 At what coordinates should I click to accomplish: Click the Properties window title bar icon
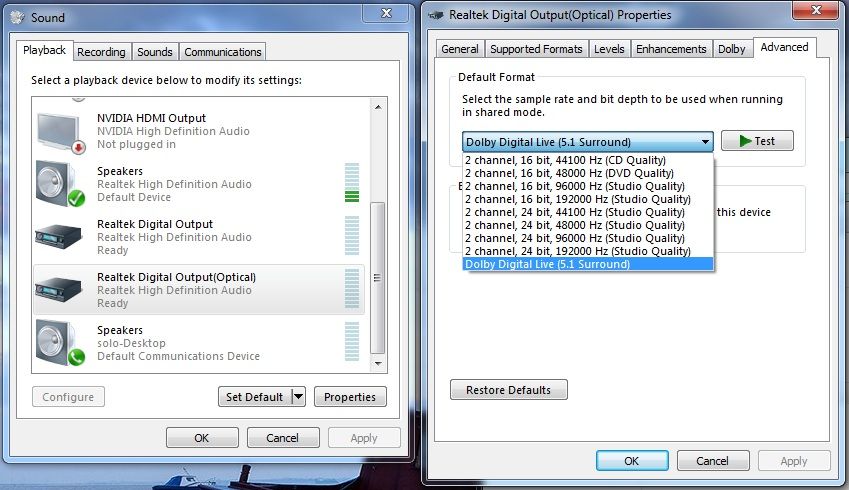436,15
